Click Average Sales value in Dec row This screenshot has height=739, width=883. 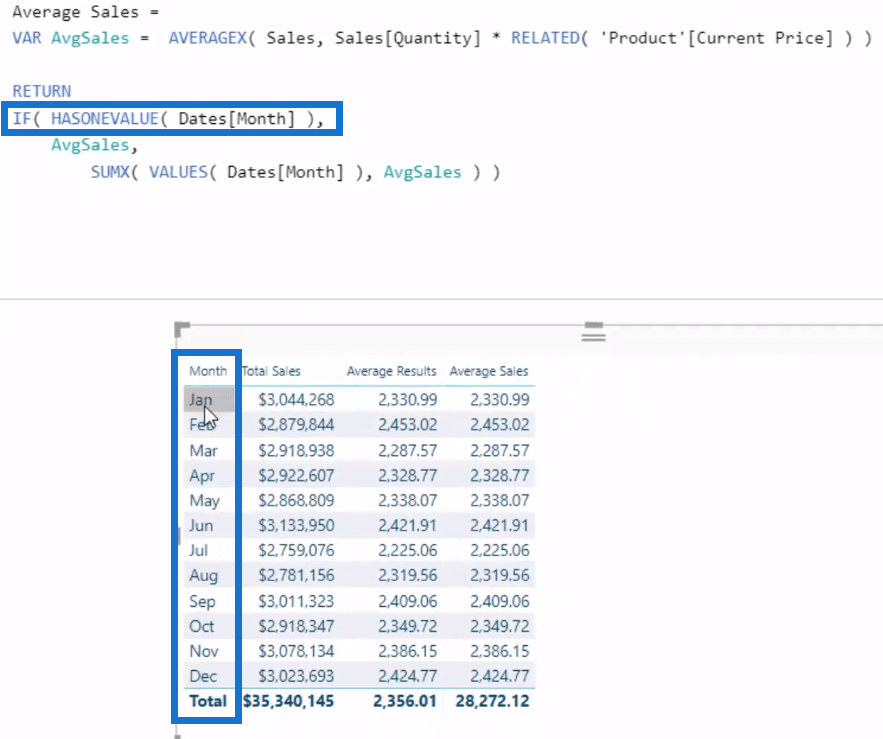[x=500, y=675]
